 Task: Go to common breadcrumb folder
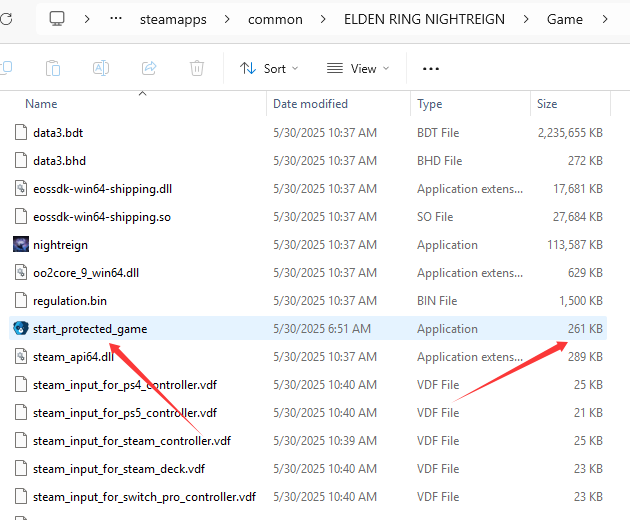coord(275,19)
